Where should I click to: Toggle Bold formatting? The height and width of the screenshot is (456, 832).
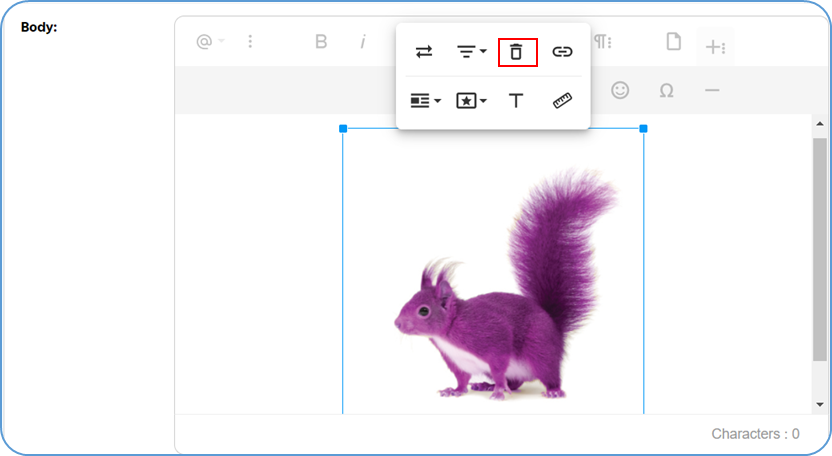tap(321, 42)
